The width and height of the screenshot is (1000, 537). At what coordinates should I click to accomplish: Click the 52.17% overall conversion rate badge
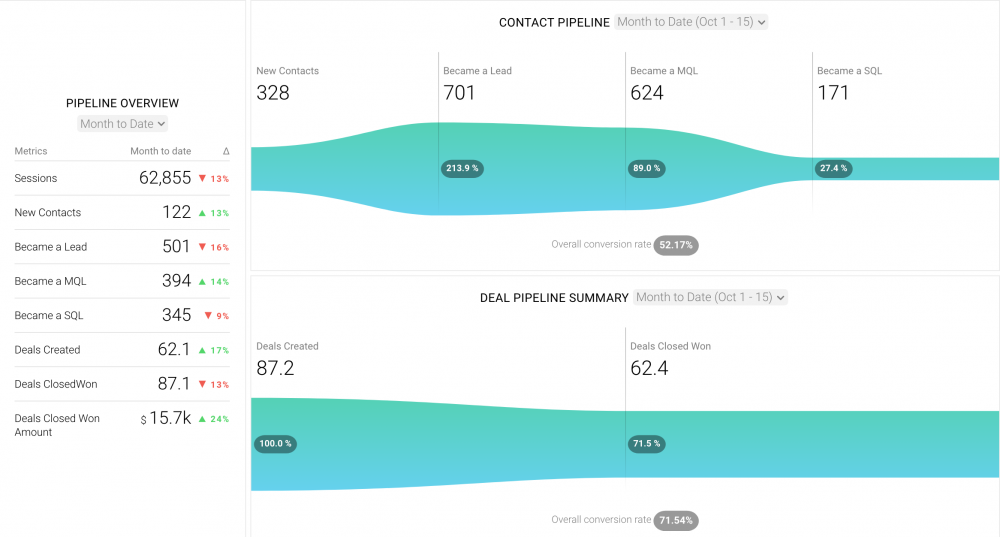676,245
